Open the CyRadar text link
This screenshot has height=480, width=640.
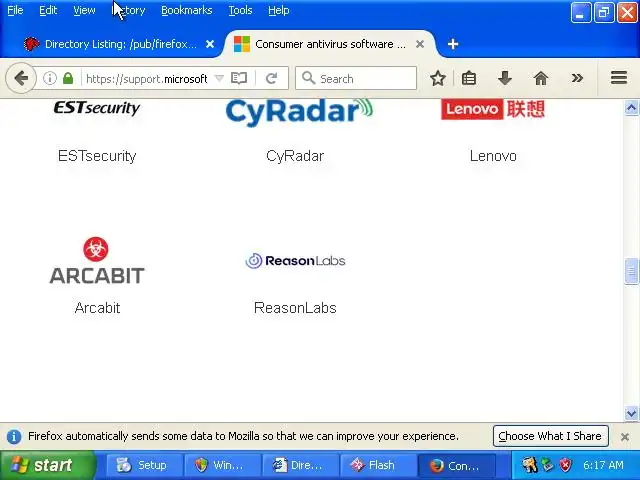295,156
